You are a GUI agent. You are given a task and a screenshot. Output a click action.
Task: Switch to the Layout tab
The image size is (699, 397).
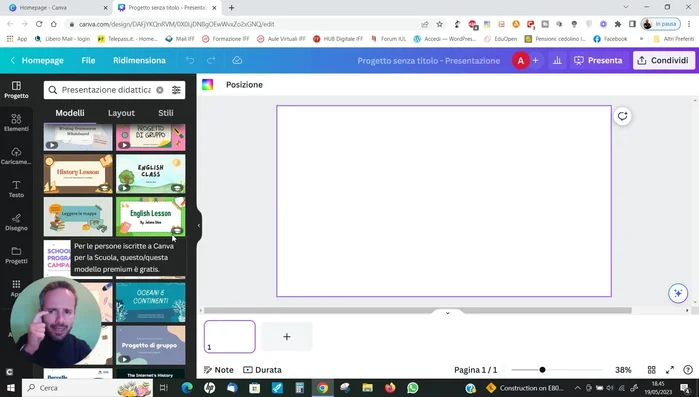coord(121,113)
